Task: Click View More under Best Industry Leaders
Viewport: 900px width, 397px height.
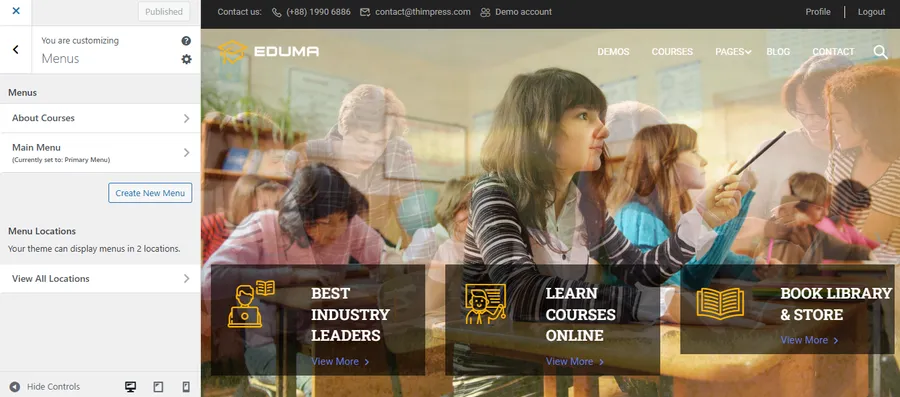Action: (340, 361)
